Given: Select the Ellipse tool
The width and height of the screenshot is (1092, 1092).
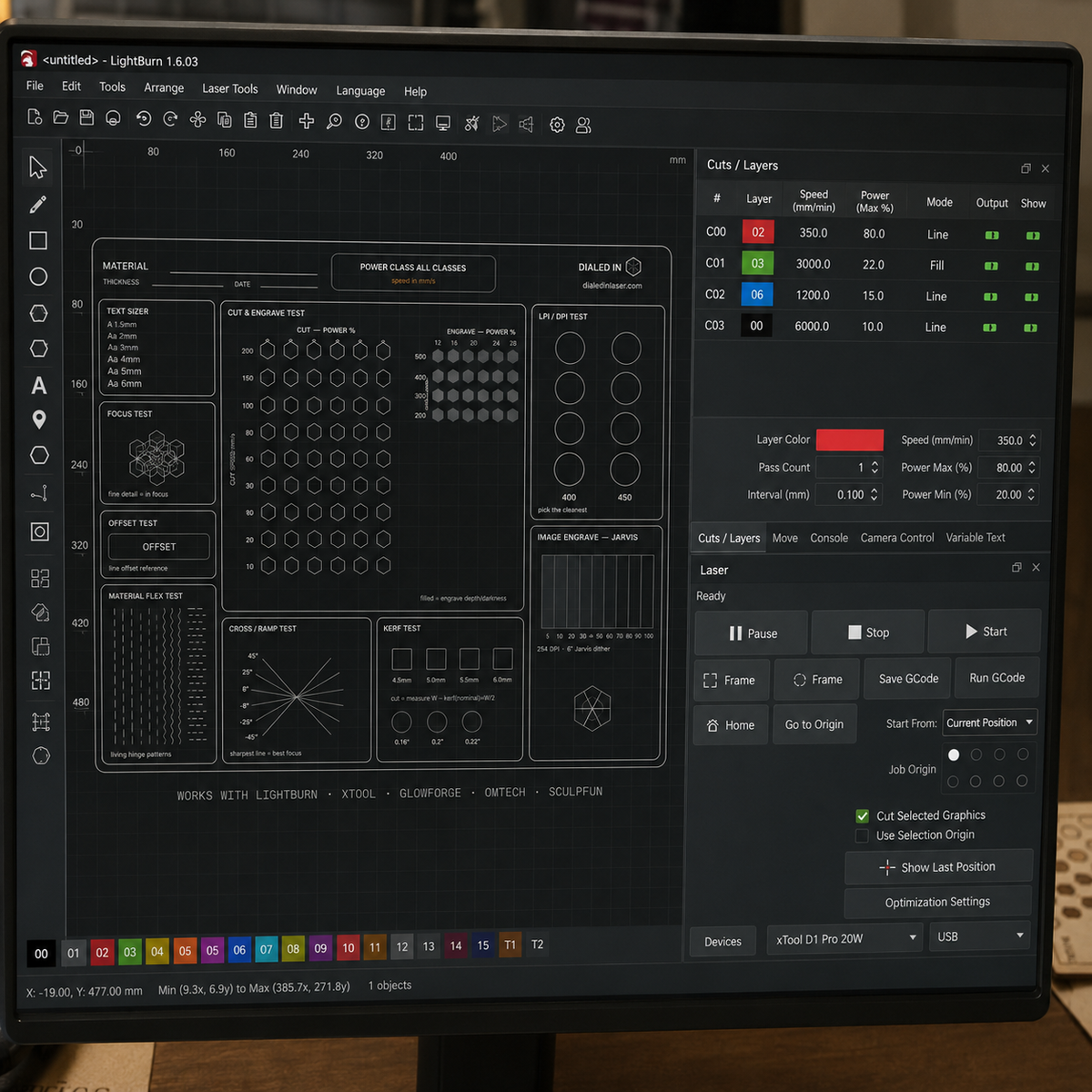Looking at the screenshot, I should point(38,277).
